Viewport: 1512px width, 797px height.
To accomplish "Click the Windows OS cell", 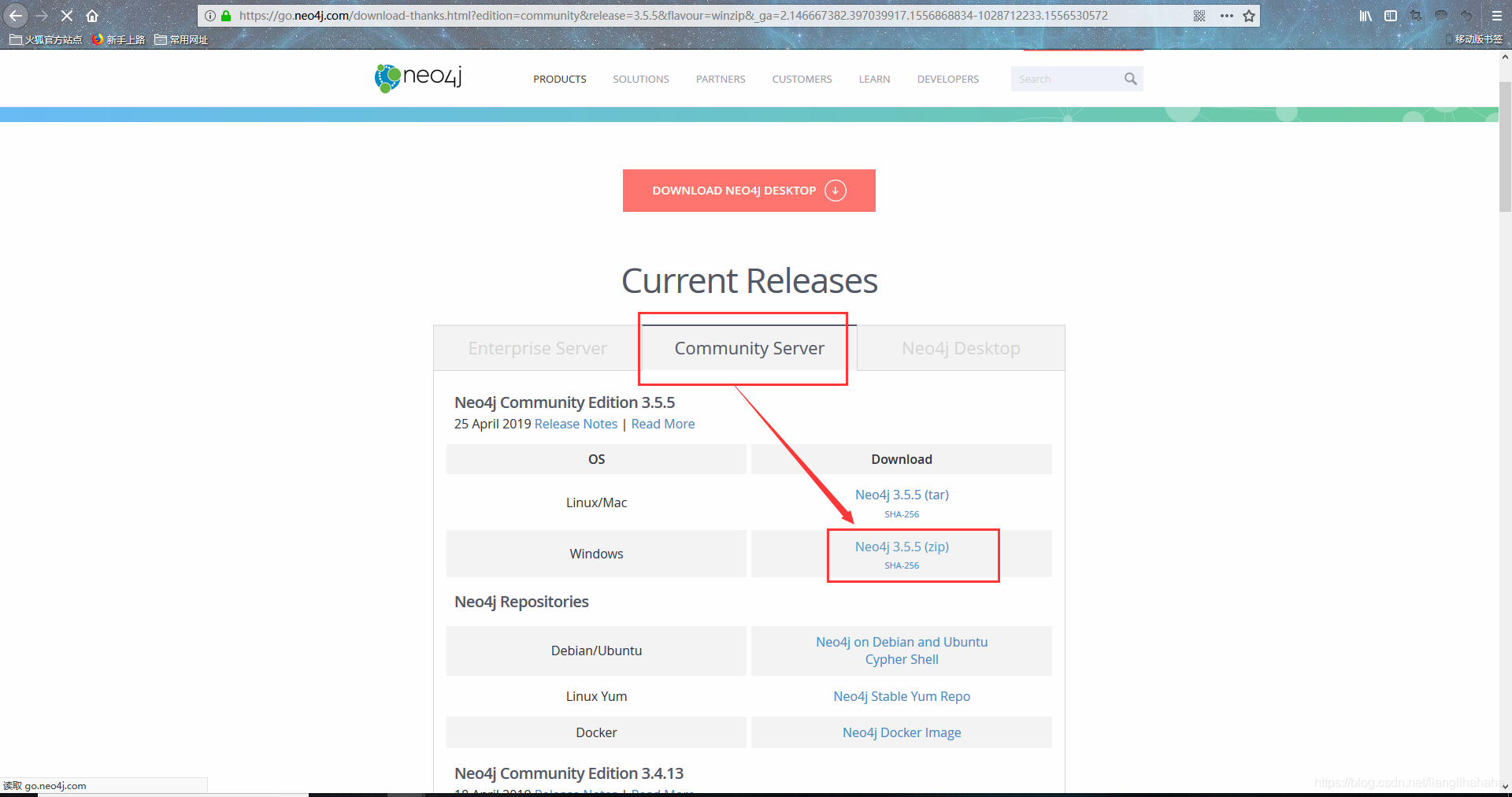I will 596,554.
